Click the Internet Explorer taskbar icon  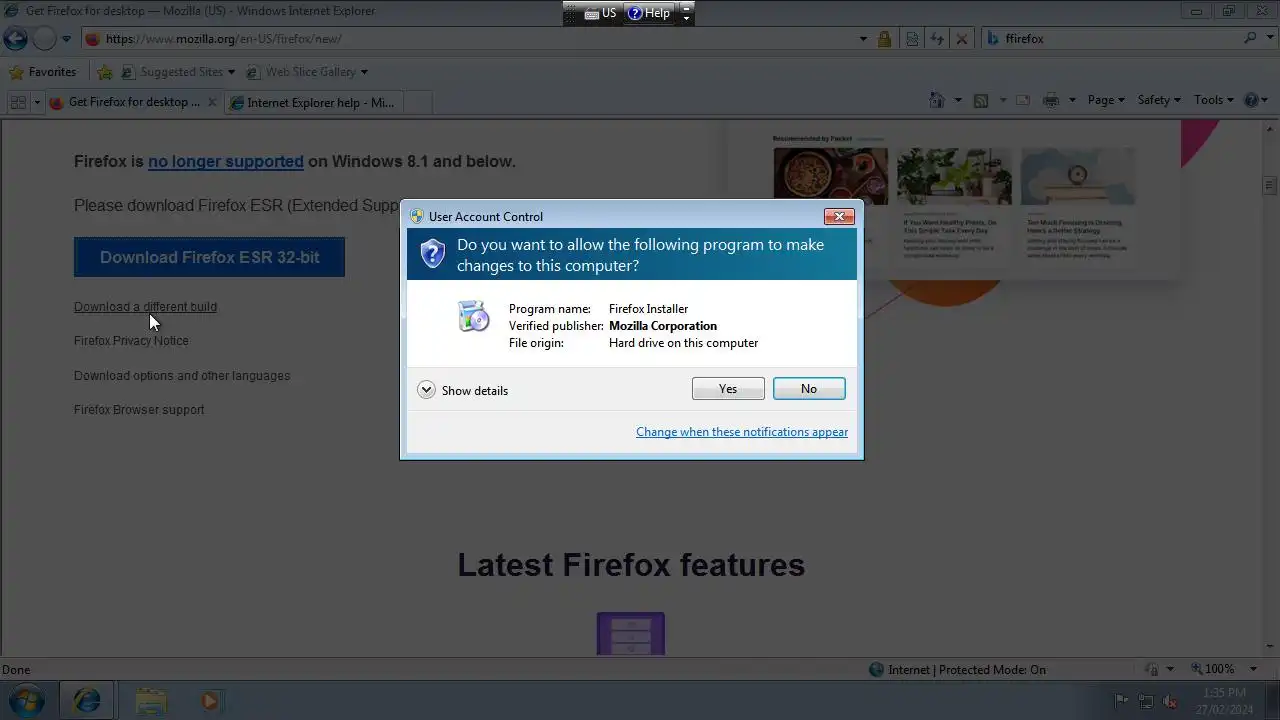[87, 701]
